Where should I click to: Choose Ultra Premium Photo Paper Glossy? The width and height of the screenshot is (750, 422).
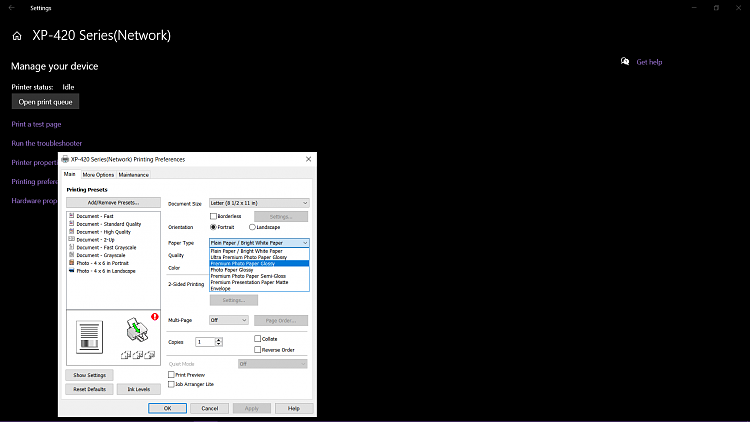point(259,257)
